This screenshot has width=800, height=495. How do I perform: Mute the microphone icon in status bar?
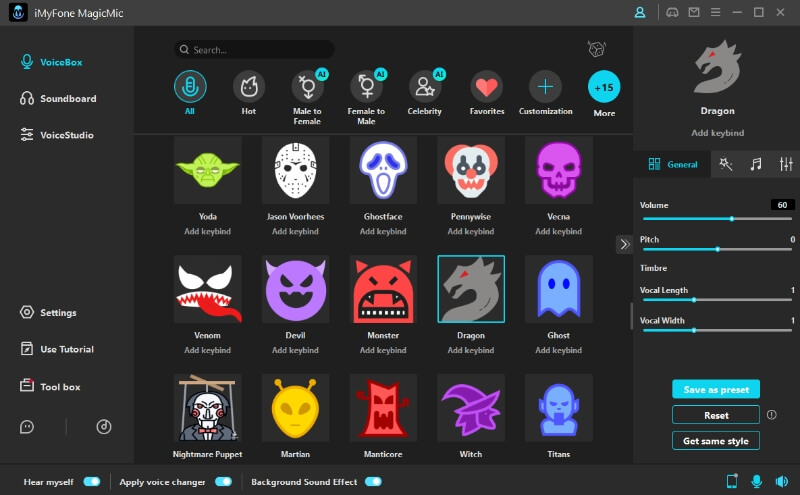tap(757, 481)
